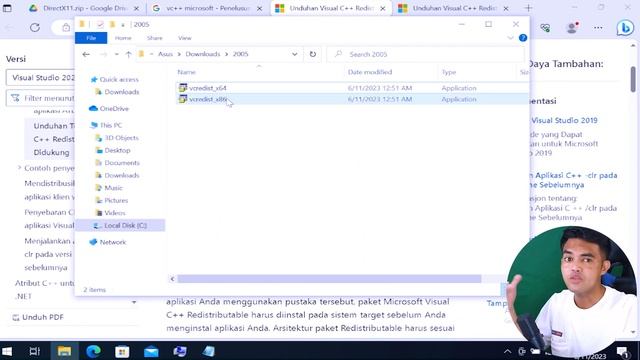Click Asus in the address breadcrumb

tap(165, 54)
